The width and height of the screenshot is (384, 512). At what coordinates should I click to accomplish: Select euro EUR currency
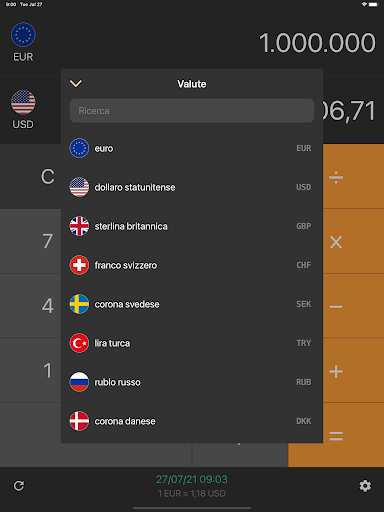coord(192,148)
